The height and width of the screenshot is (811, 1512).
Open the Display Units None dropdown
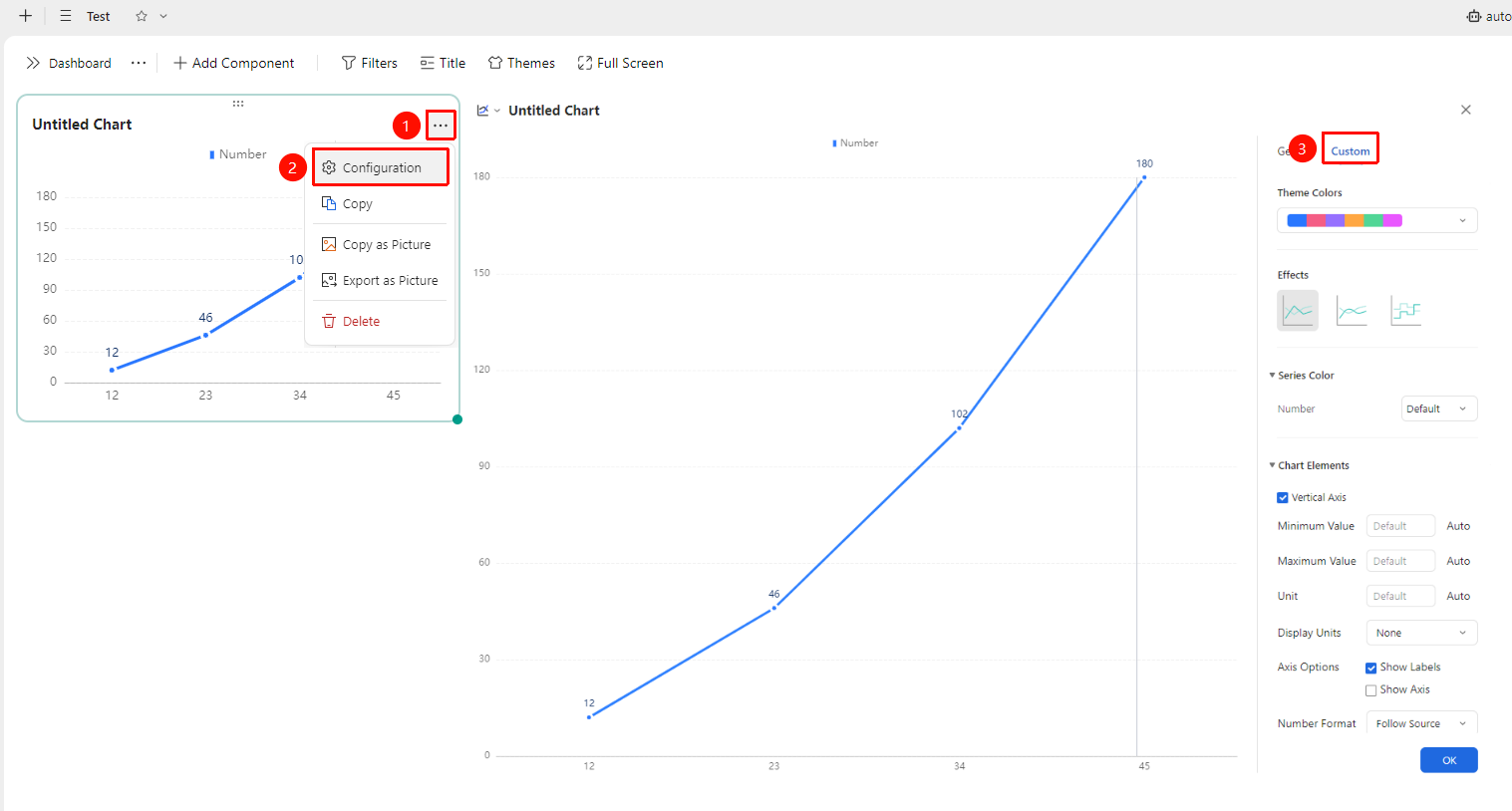pyautogui.click(x=1421, y=633)
